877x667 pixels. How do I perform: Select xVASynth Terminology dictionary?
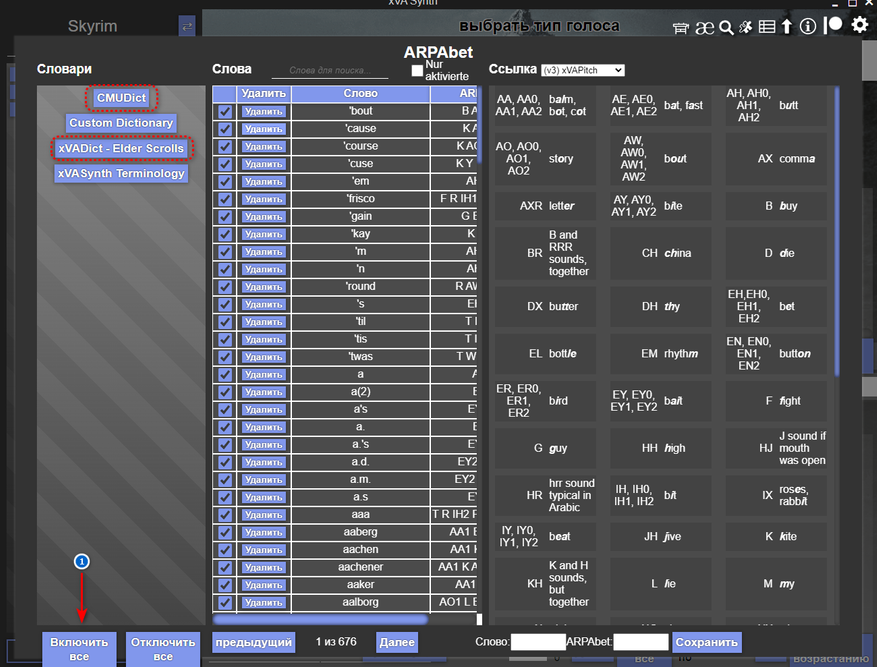pos(121,173)
